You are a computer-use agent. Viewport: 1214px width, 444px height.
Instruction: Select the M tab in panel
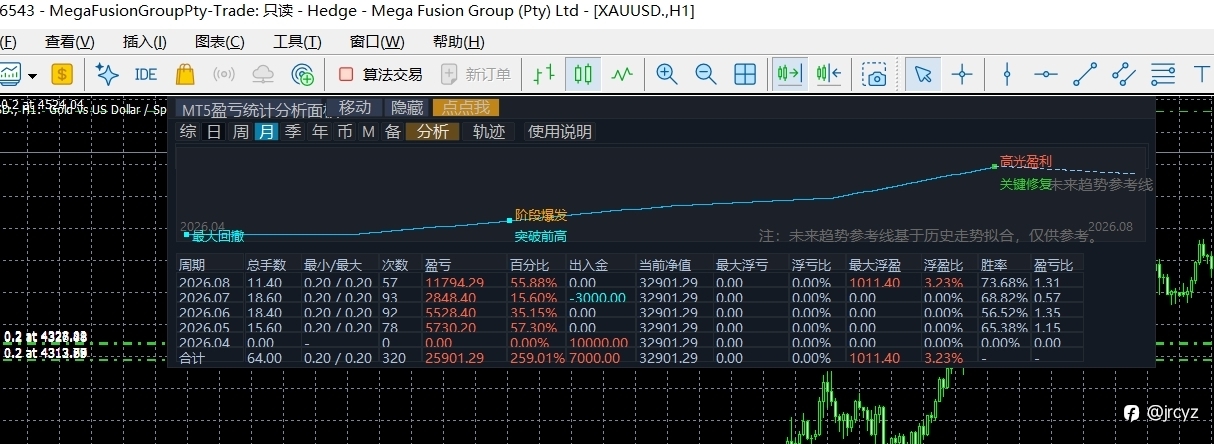pos(368,131)
